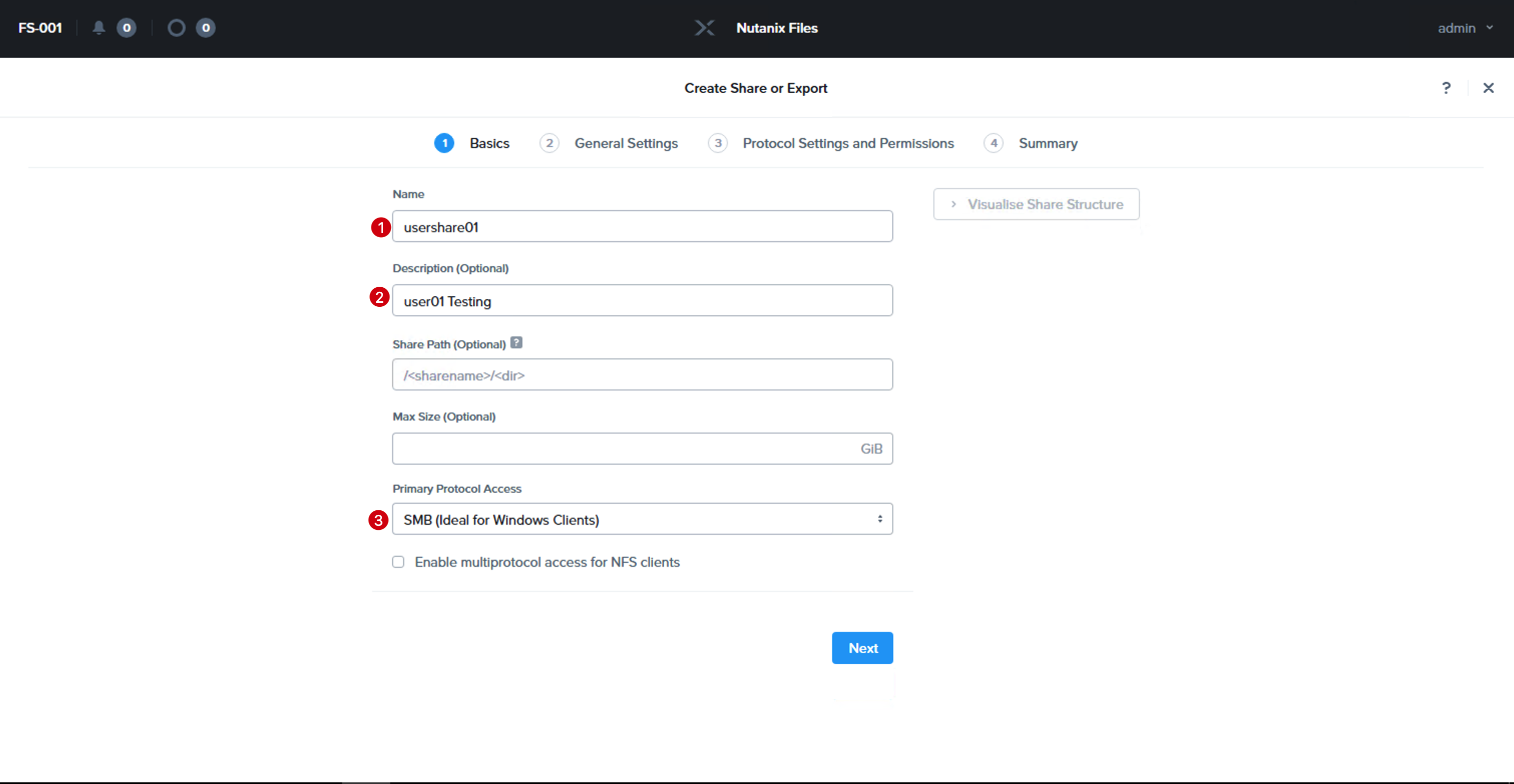Viewport: 1514px width, 784px height.
Task: Click the Next button
Action: (862, 648)
